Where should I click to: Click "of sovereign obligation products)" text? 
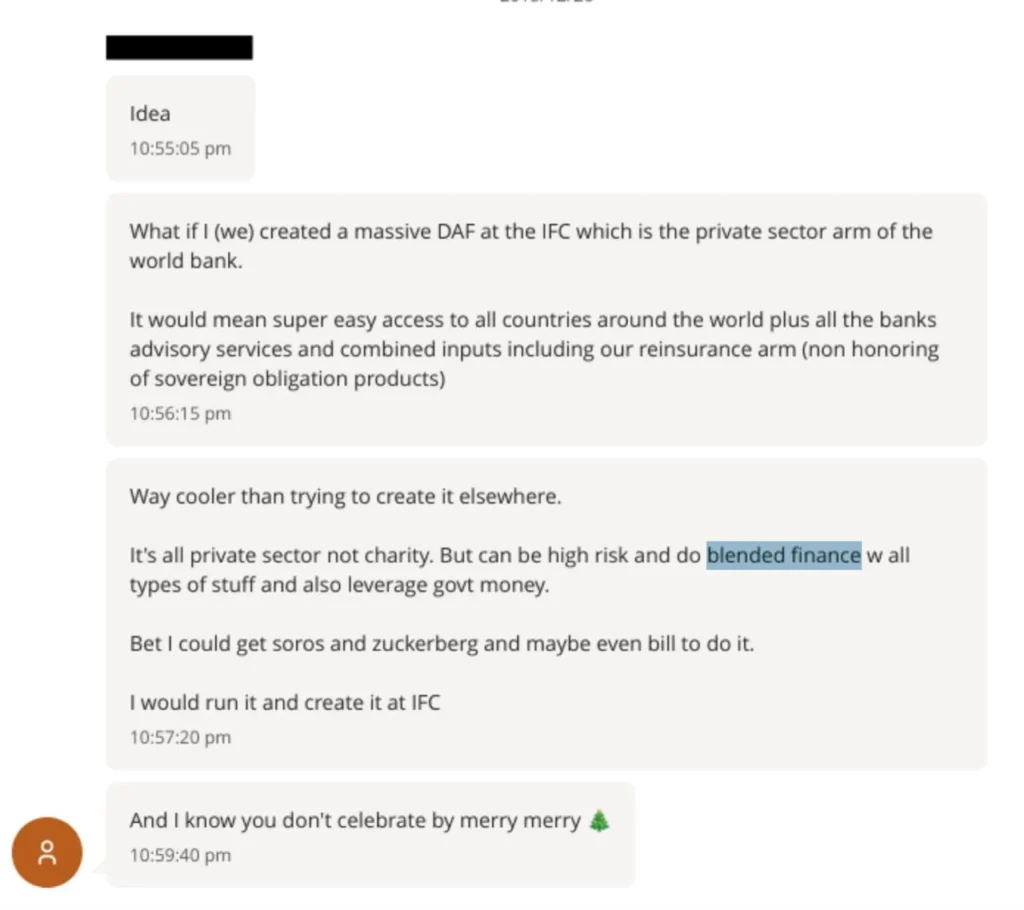287,379
